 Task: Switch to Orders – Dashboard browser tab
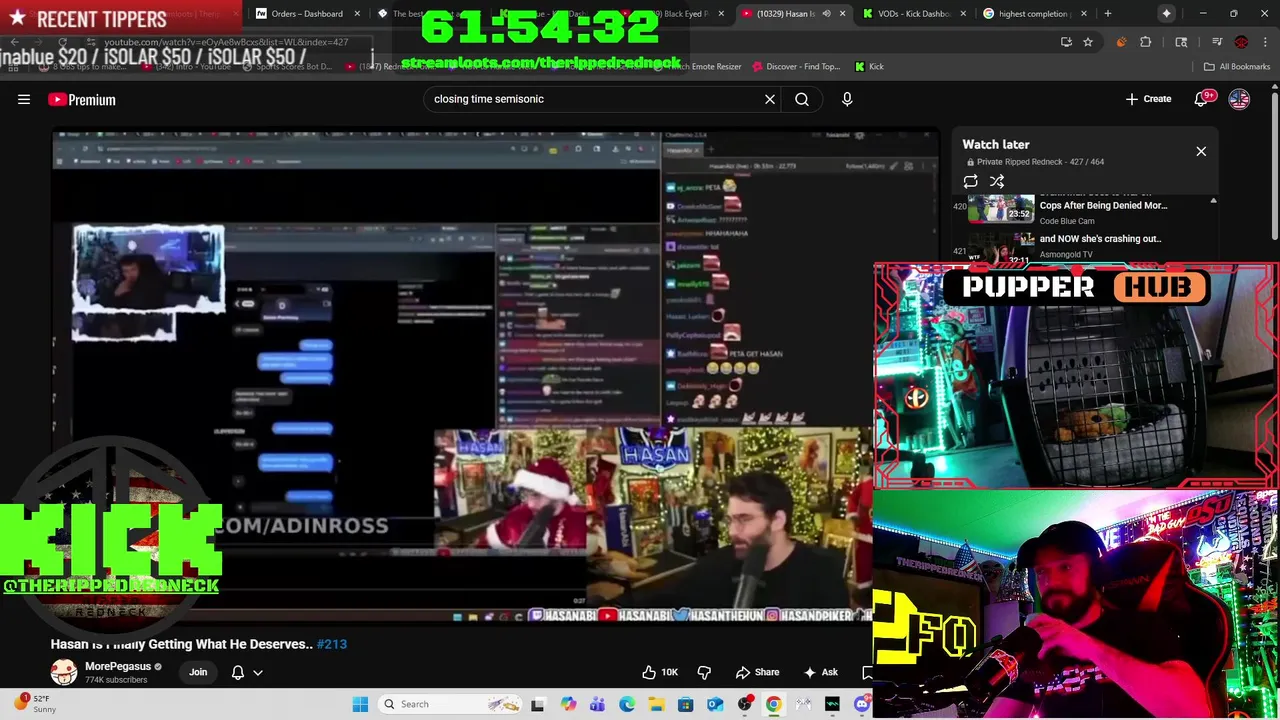[307, 13]
